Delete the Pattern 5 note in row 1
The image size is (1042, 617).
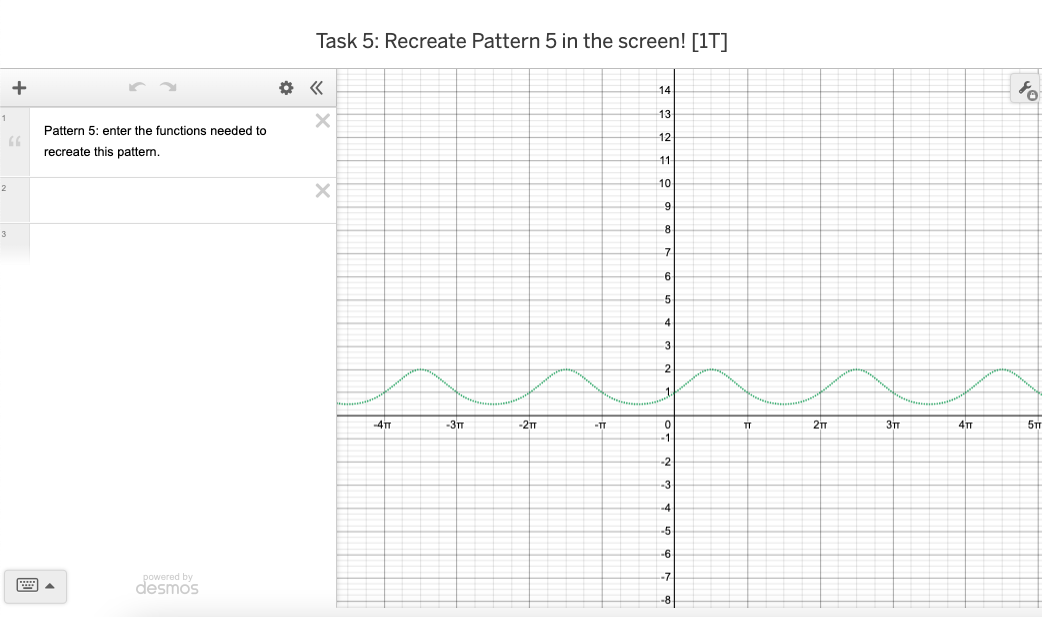pyautogui.click(x=322, y=120)
